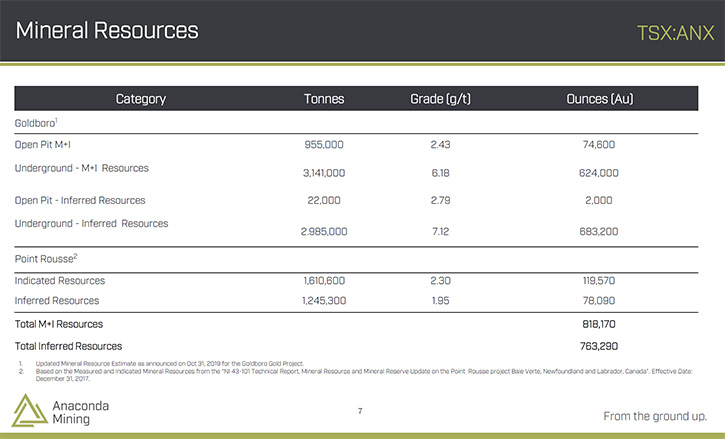The height and width of the screenshot is (439, 725).
Task: Click the 78,090 ounces value
Action: pyautogui.click(x=599, y=301)
